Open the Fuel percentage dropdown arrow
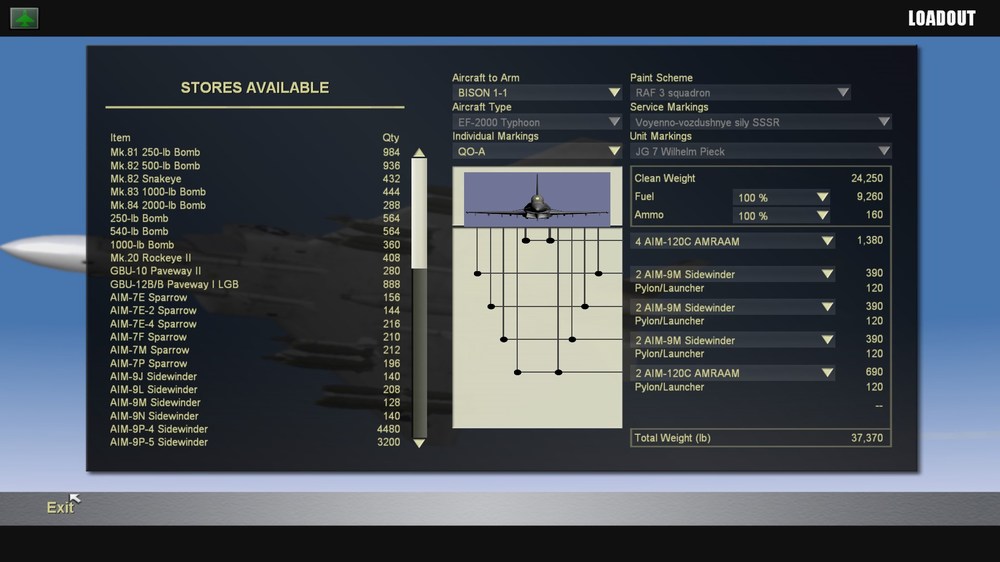1000x562 pixels. pyautogui.click(x=822, y=197)
